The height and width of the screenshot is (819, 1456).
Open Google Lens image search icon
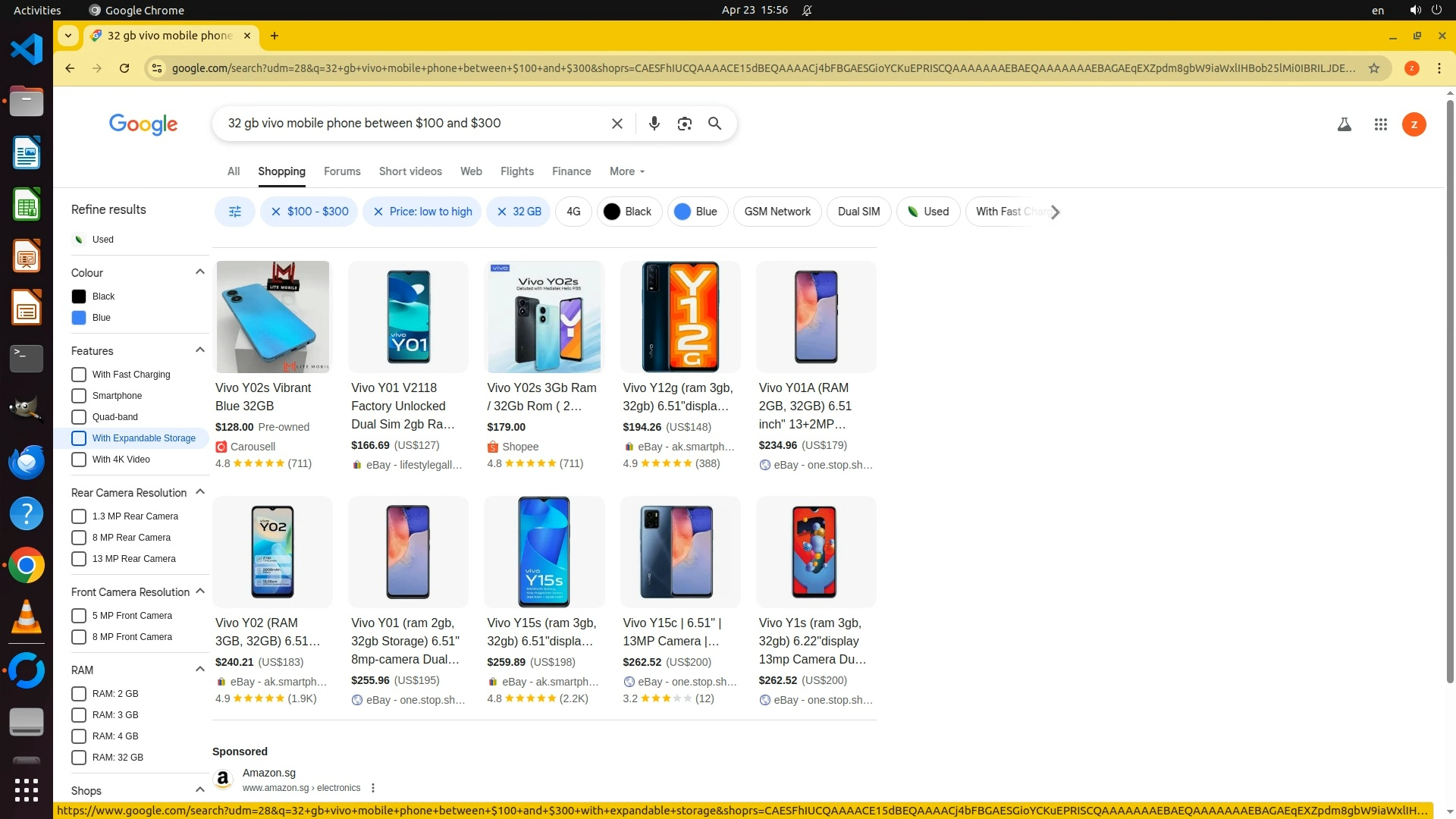click(684, 124)
